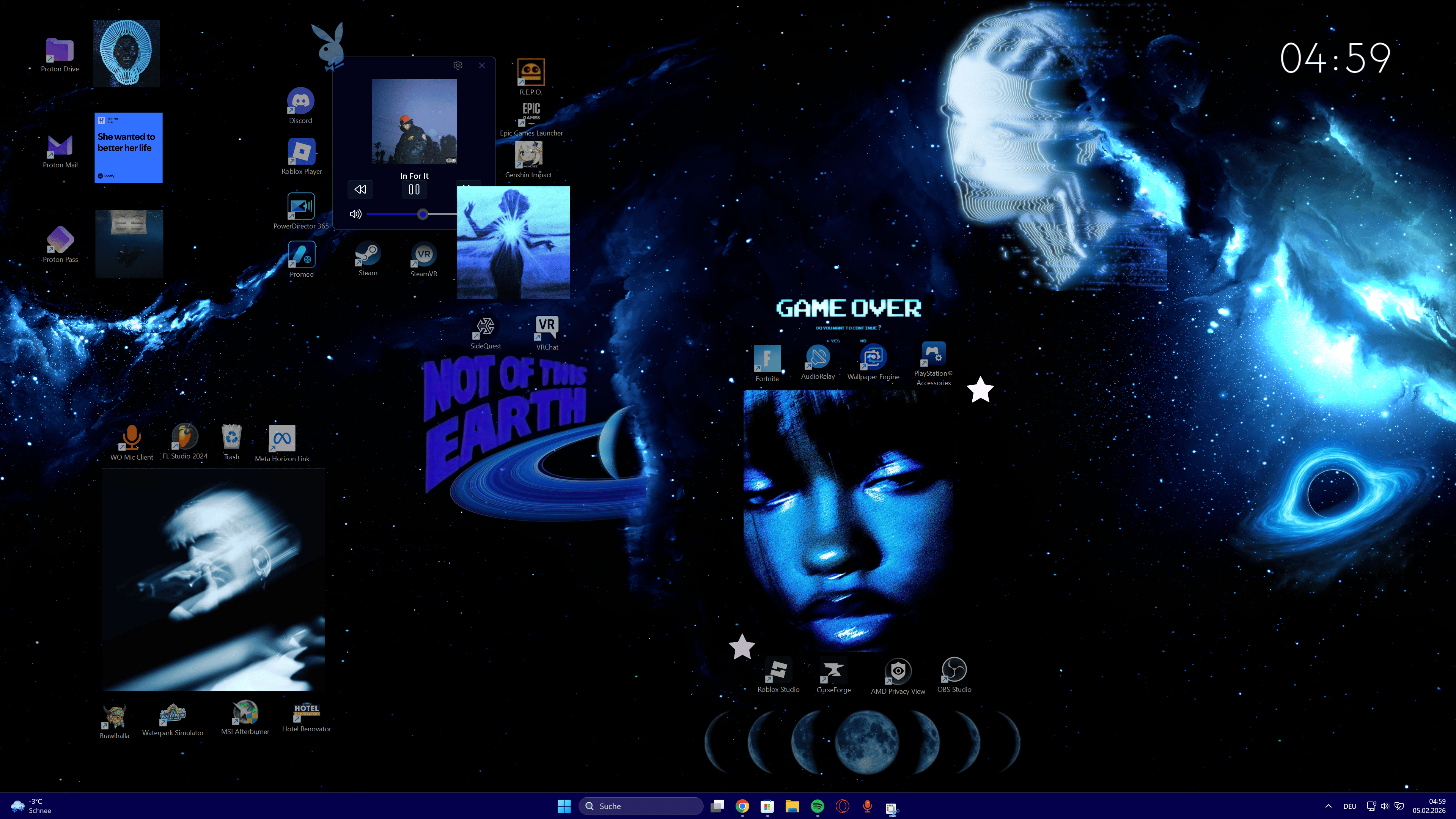Launch AMD Privacy View
The image size is (1456, 819).
(898, 676)
